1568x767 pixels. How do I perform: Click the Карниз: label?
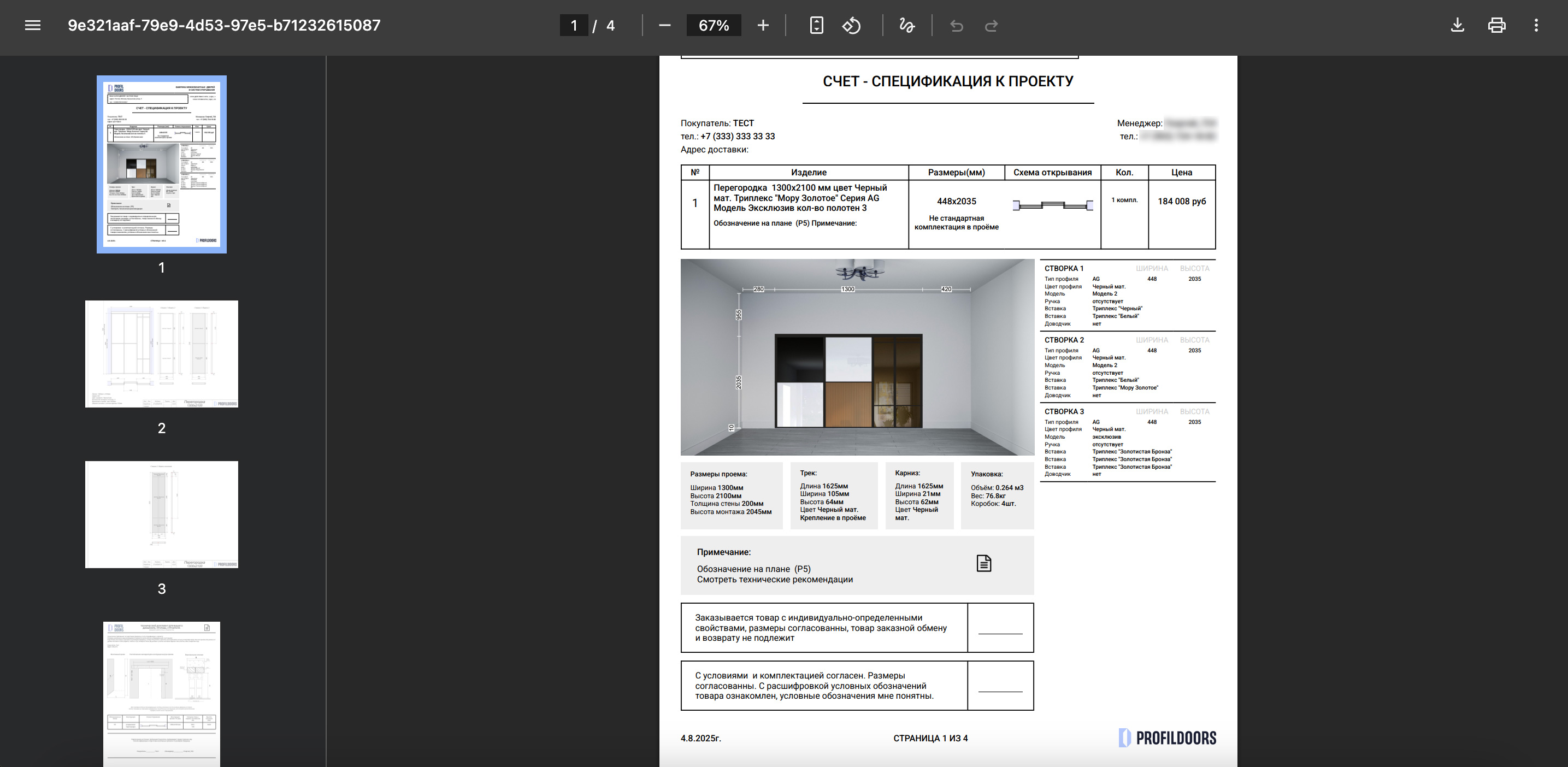[x=907, y=473]
